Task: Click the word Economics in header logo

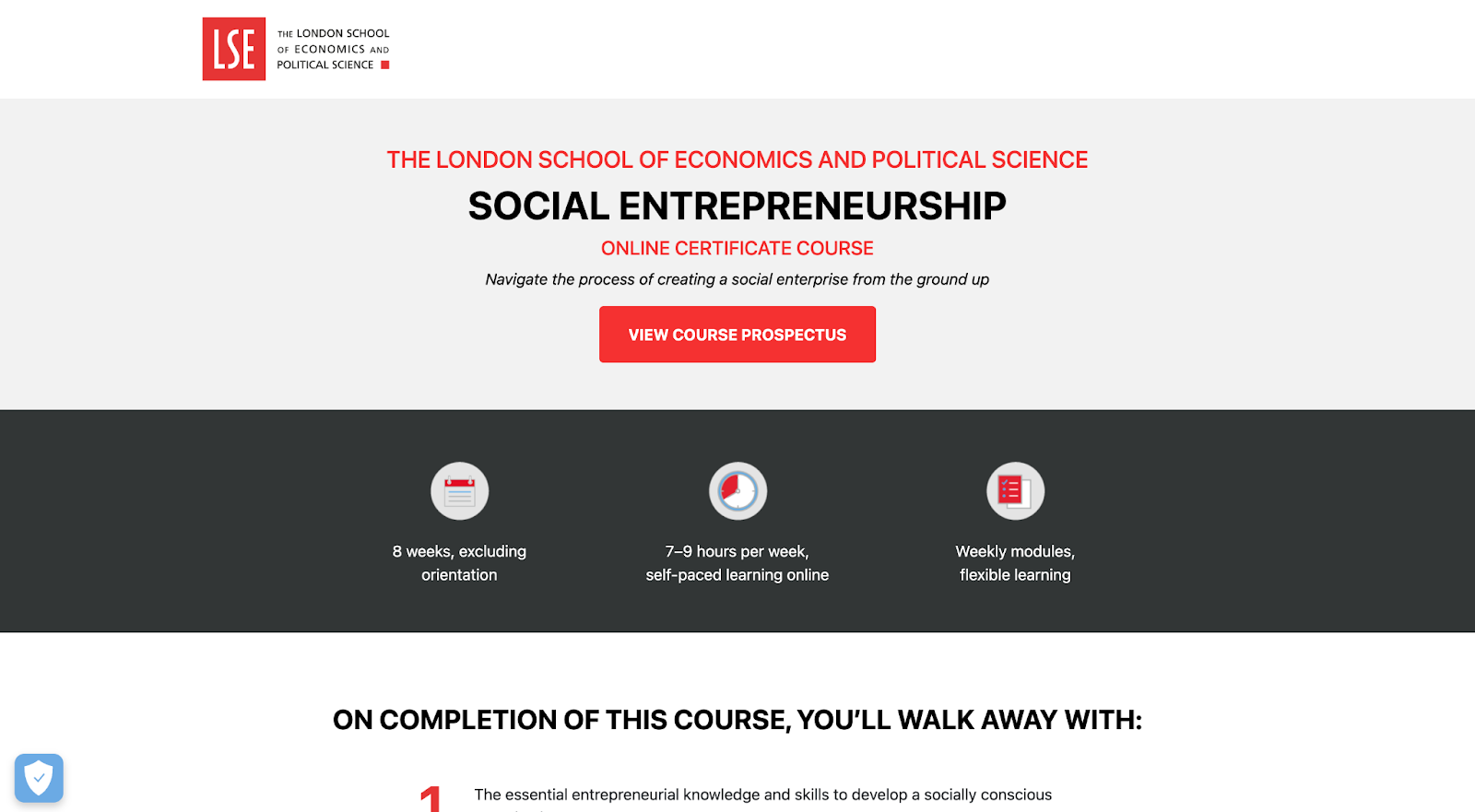Action: 330,50
